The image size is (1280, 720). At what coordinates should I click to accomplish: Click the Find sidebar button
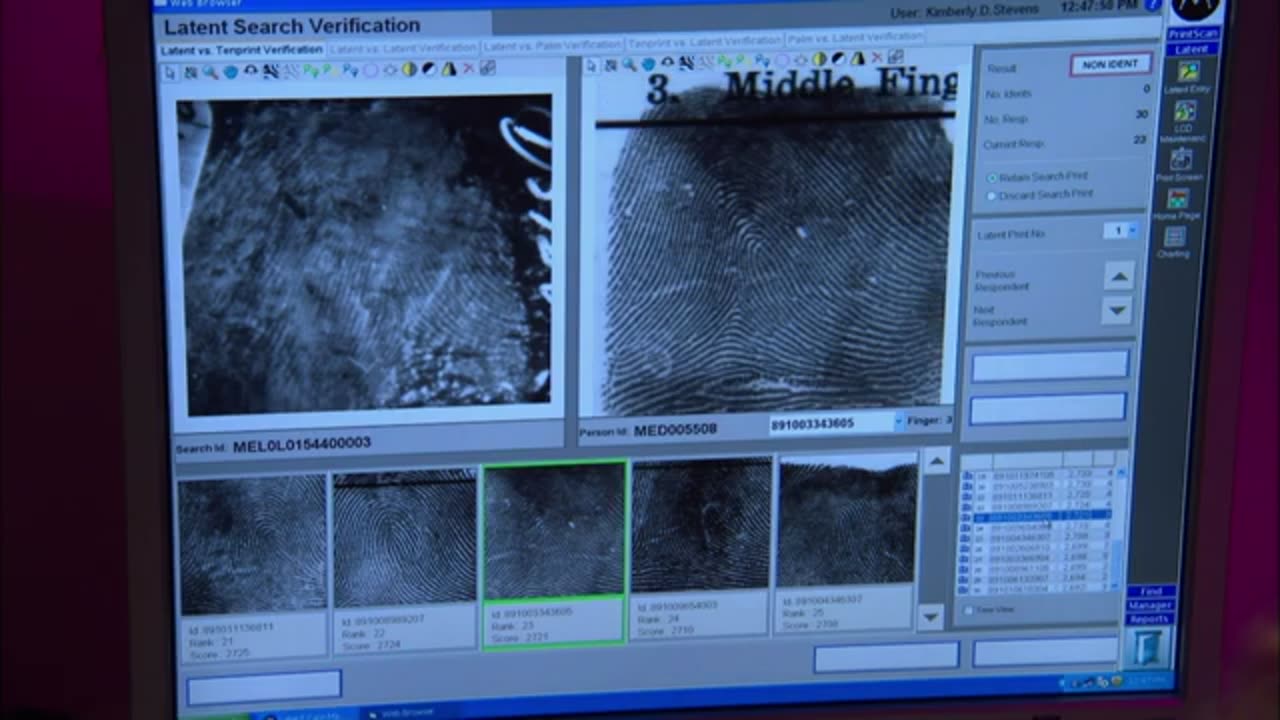click(1151, 592)
